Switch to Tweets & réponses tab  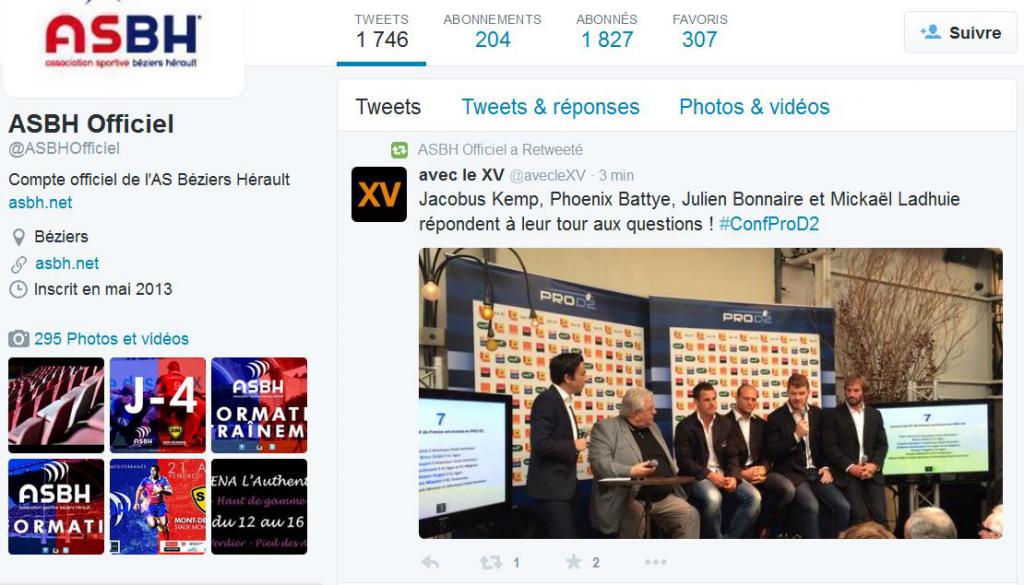pyautogui.click(x=551, y=106)
